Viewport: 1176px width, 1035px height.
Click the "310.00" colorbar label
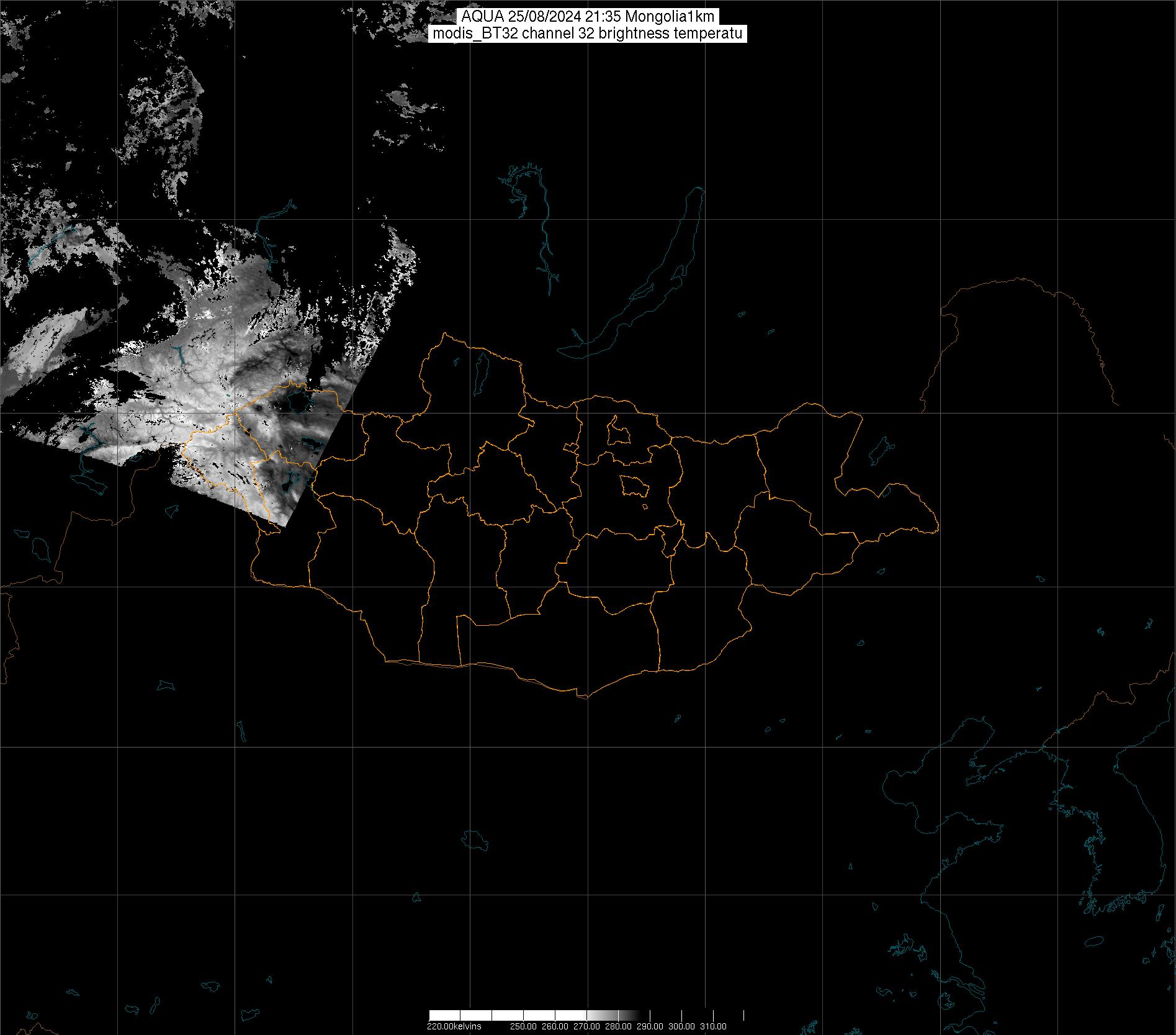[x=713, y=1026]
